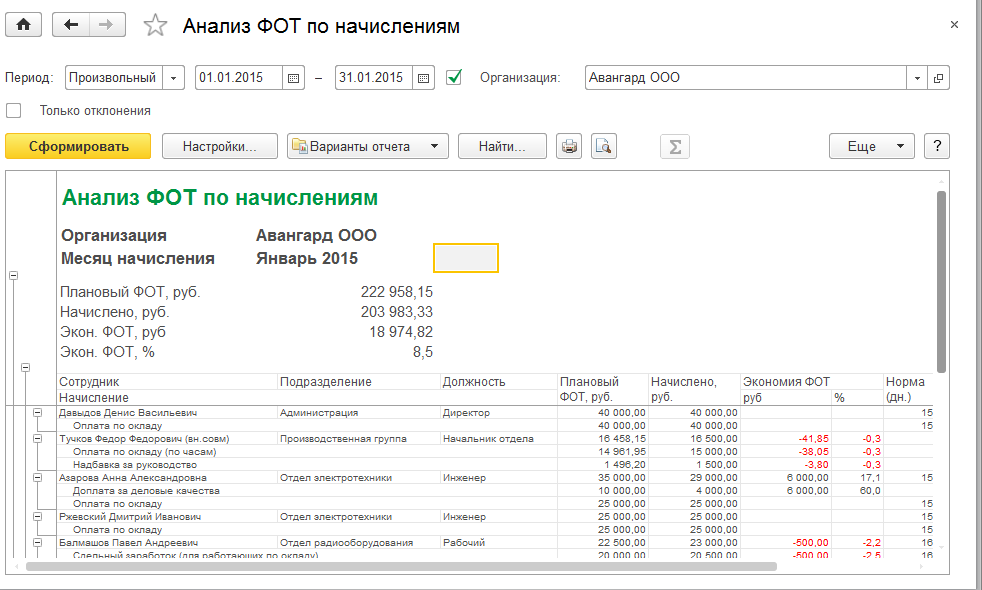Navigate forward with the right arrow
Viewport: 982px width, 590px height.
(x=107, y=25)
